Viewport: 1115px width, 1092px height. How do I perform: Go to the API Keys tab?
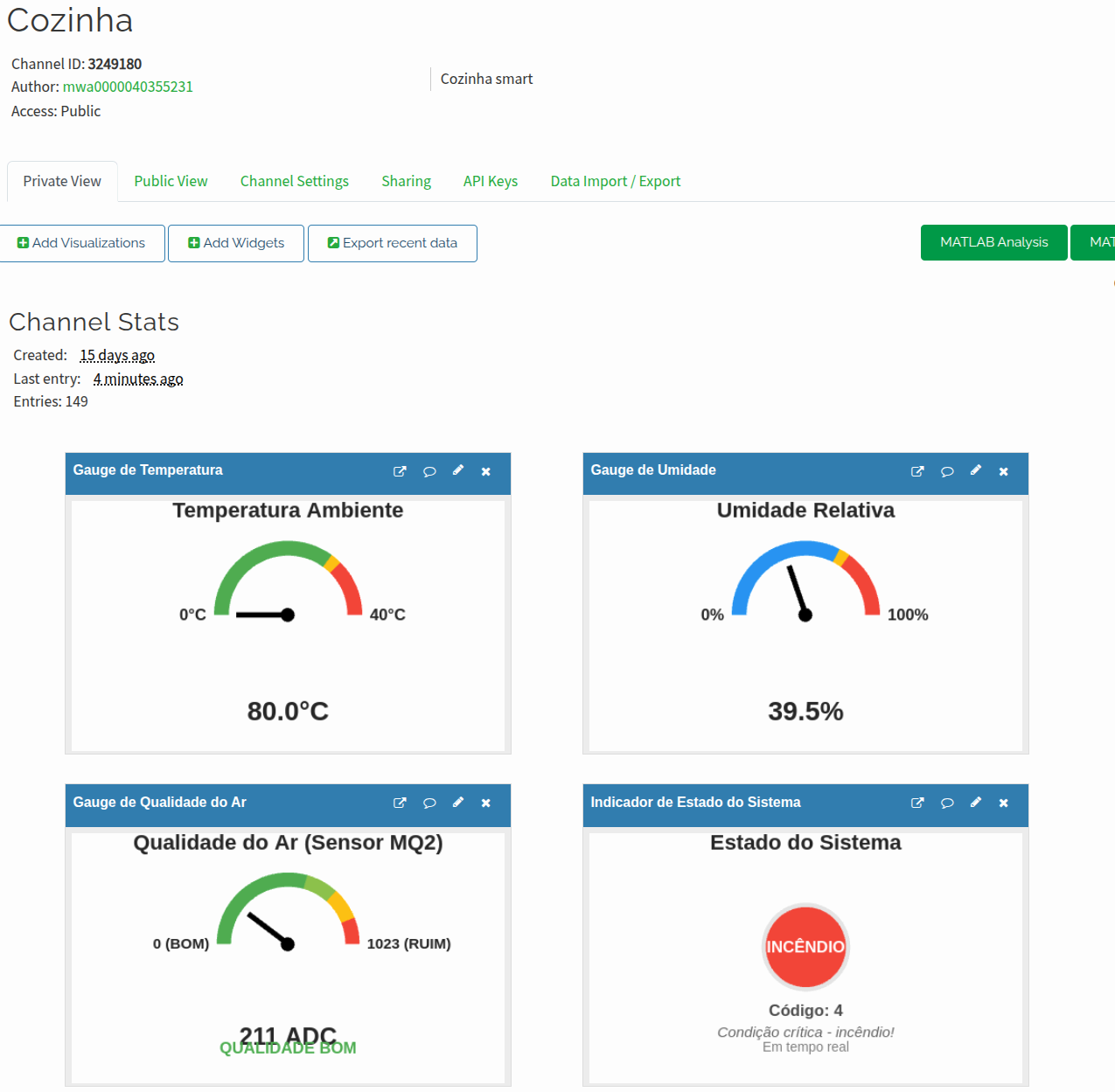point(490,181)
